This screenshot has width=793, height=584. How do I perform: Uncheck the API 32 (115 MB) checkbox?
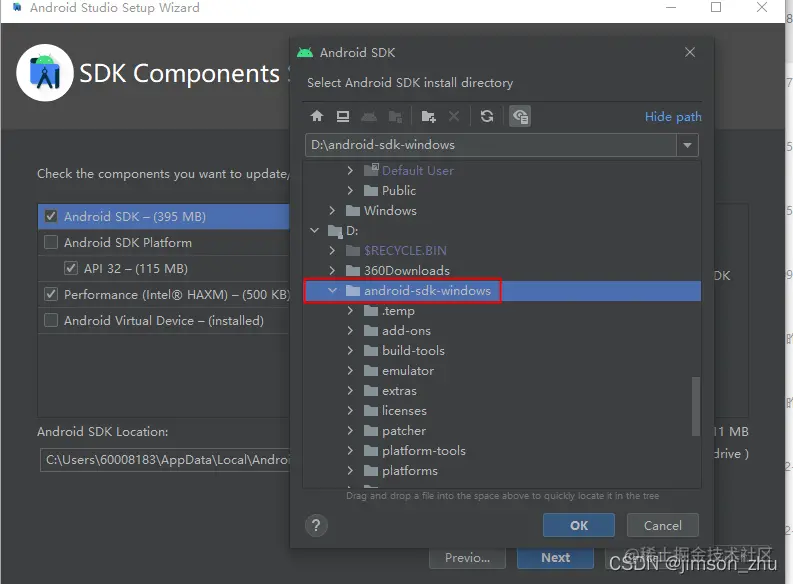click(71, 268)
